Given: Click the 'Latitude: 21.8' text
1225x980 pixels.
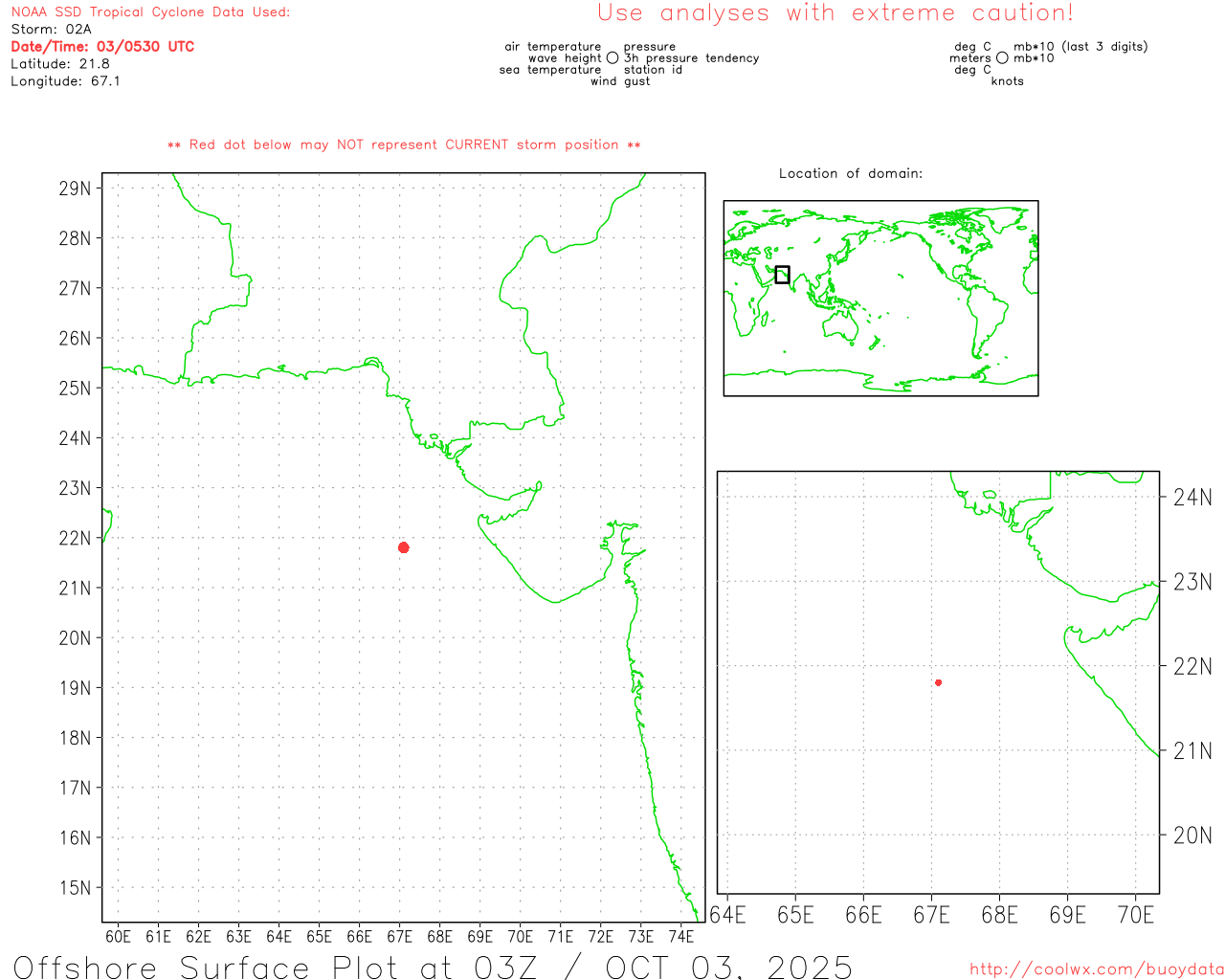Looking at the screenshot, I should (60, 64).
